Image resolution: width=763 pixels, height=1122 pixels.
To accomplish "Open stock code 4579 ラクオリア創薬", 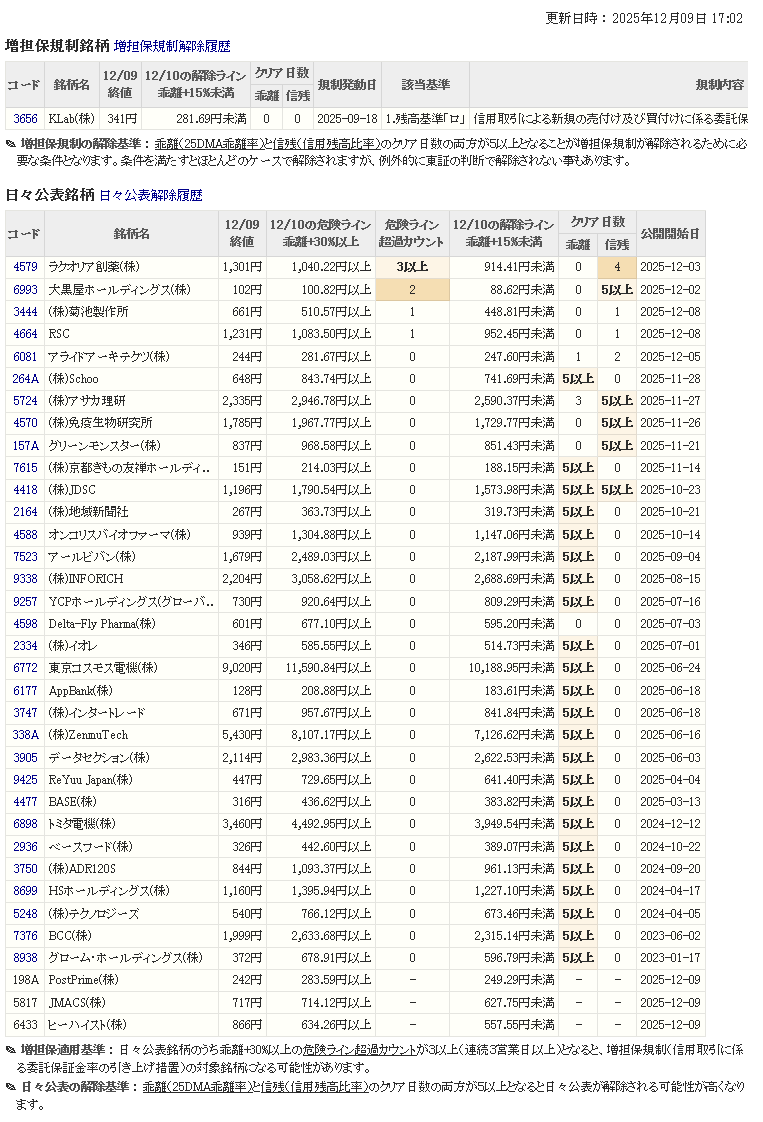I will pos(25,267).
